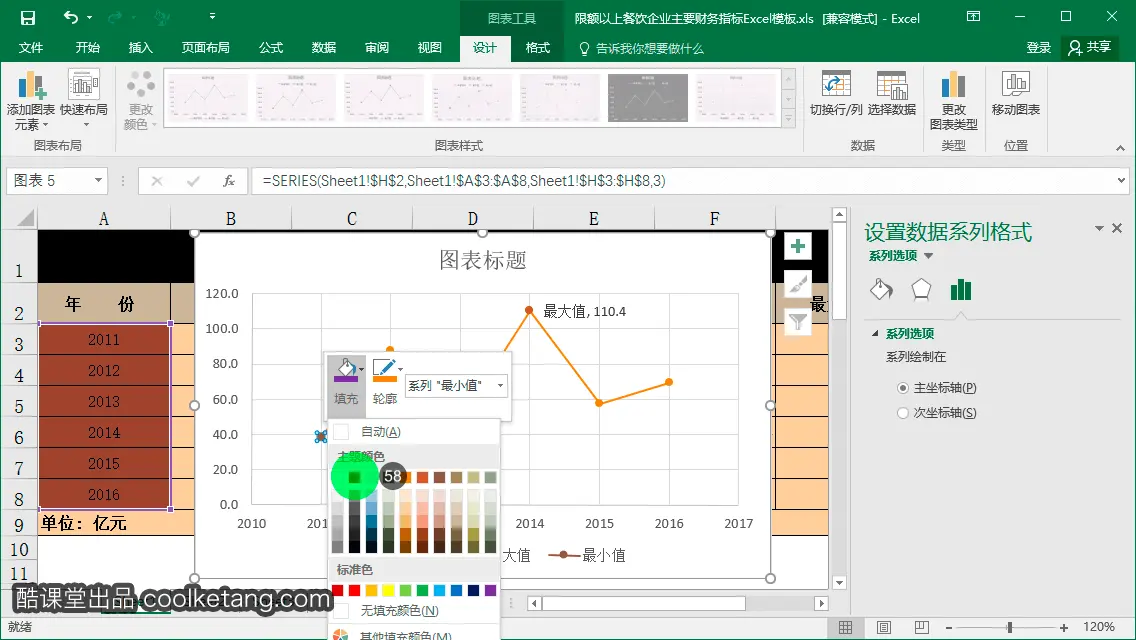Image resolution: width=1136 pixels, height=640 pixels.
Task: Switch to Page Break Preview icon
Action: [x=922, y=628]
